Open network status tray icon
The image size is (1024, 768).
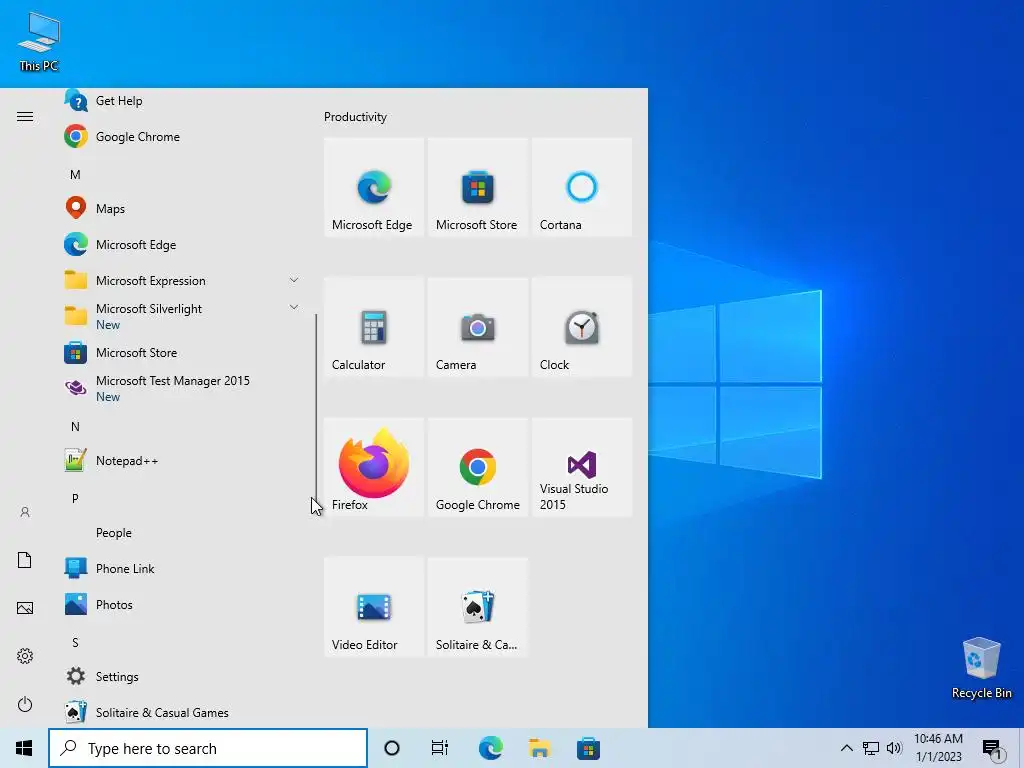(871, 748)
